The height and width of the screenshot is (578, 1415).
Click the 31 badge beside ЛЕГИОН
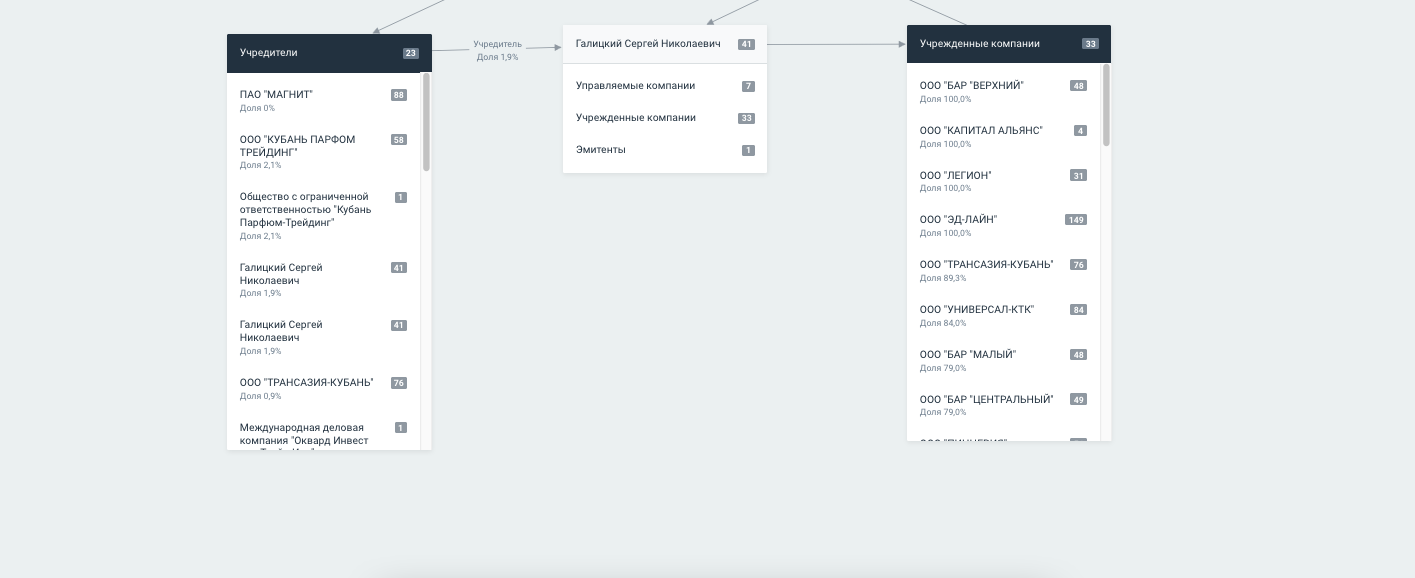coord(1078,176)
